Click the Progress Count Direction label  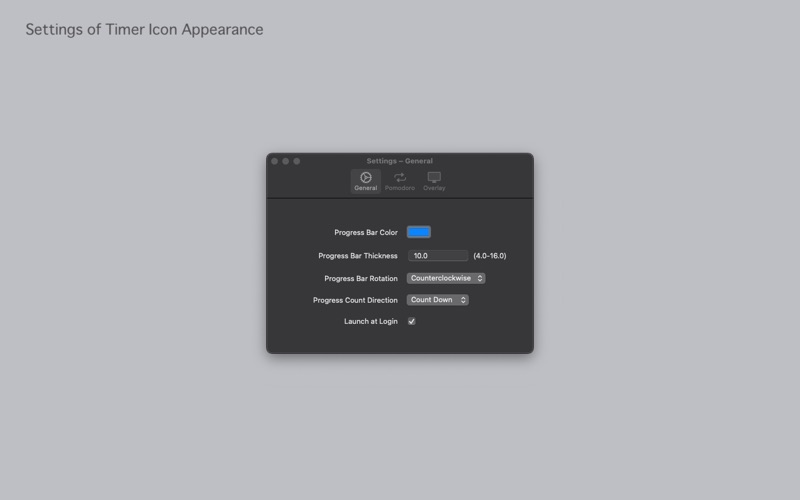click(x=355, y=300)
